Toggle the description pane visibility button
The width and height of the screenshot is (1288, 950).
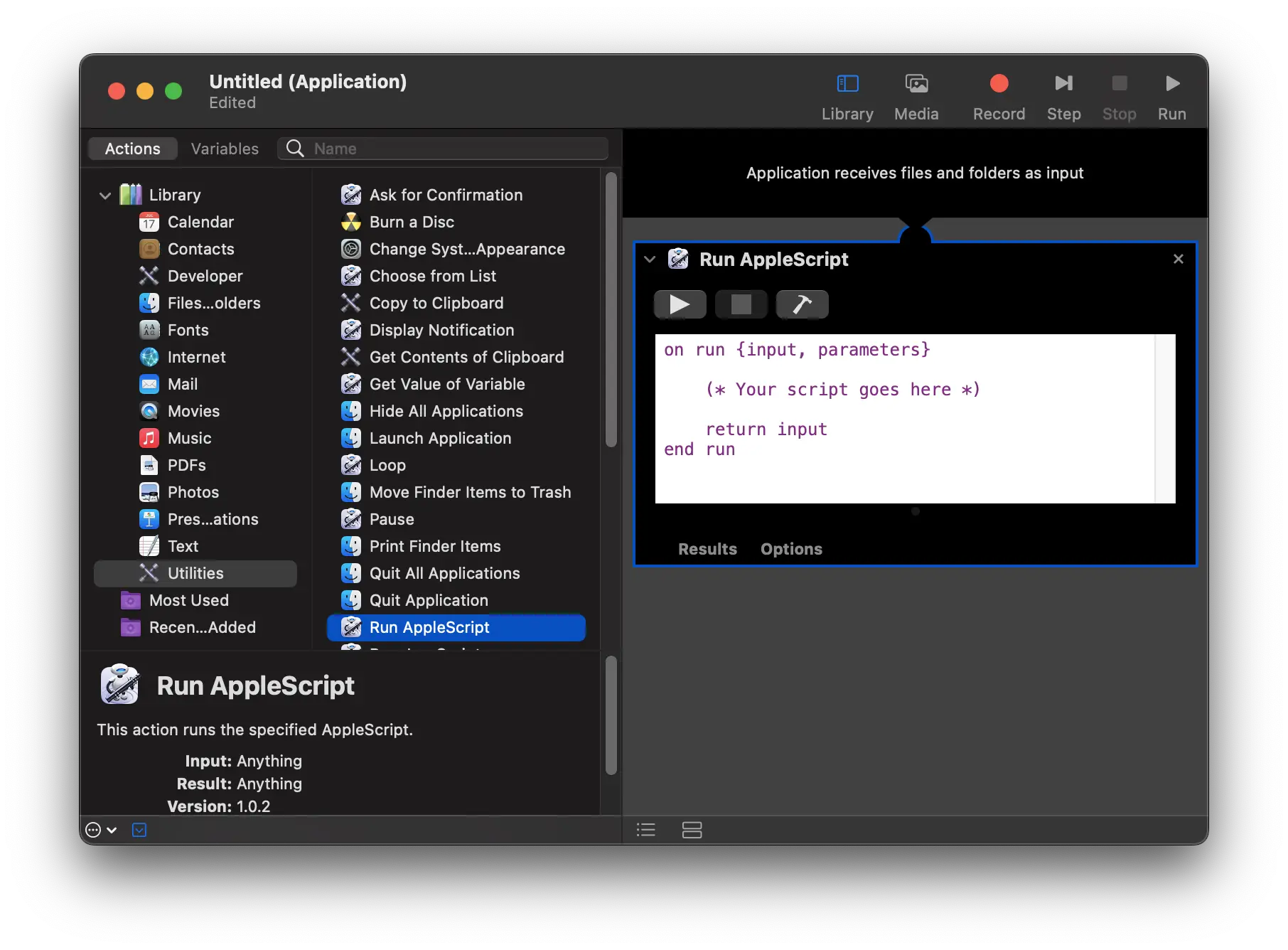pyautogui.click(x=139, y=830)
